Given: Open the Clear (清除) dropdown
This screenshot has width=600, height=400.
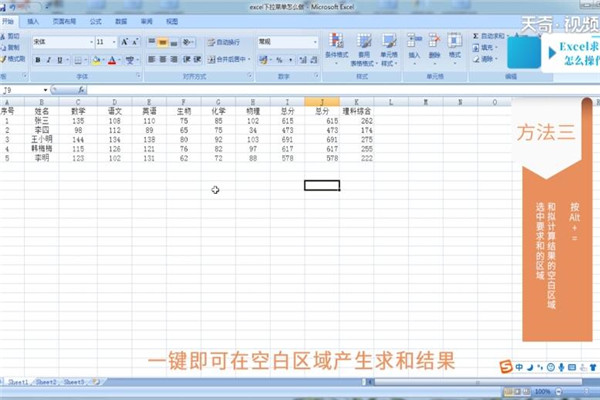Looking at the screenshot, I should coord(485,59).
